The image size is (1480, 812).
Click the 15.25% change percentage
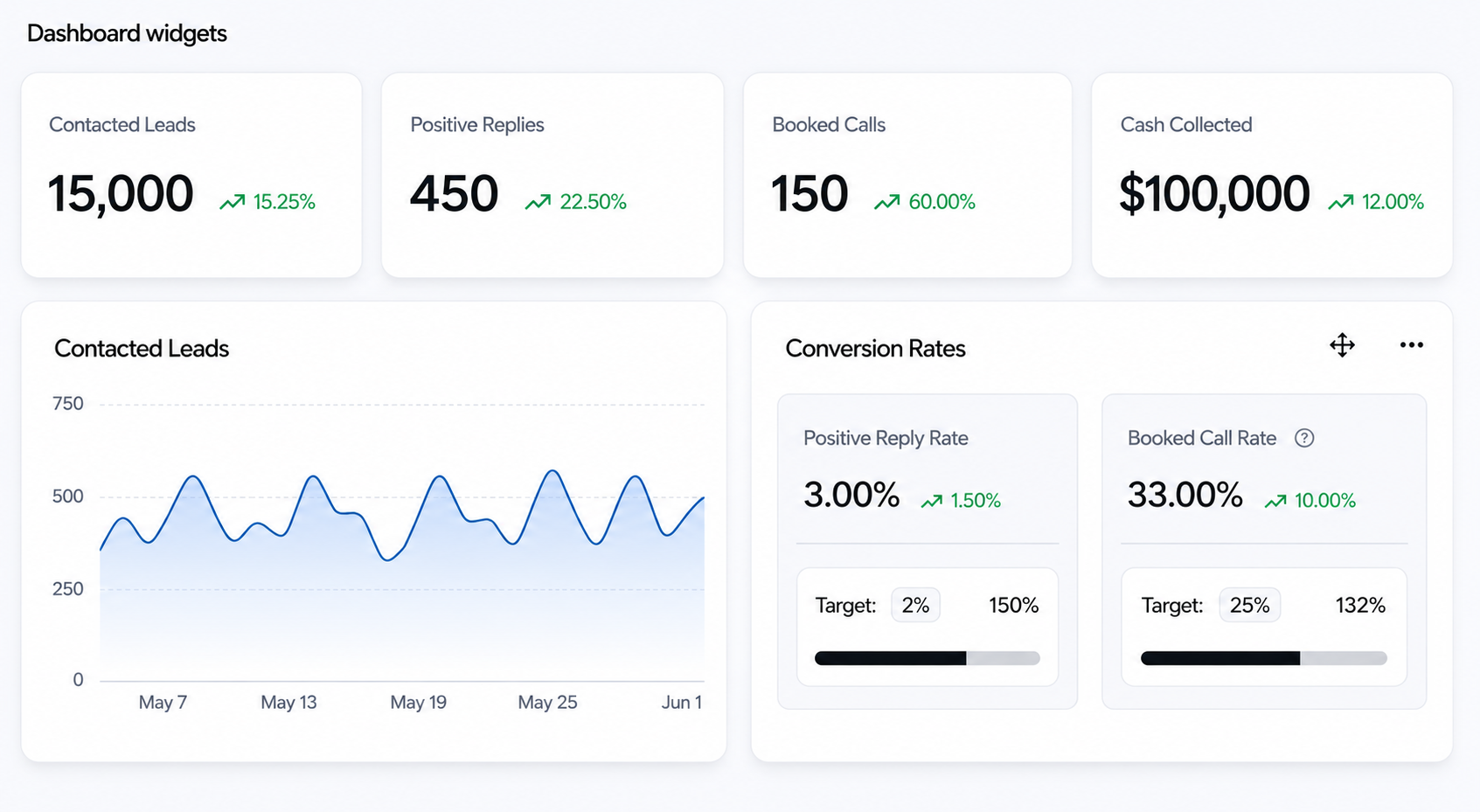pyautogui.click(x=284, y=203)
